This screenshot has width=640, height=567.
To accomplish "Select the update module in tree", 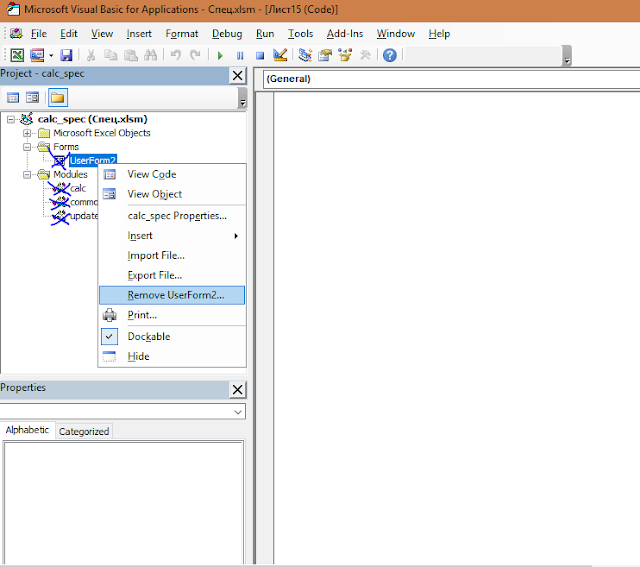I will 84,216.
